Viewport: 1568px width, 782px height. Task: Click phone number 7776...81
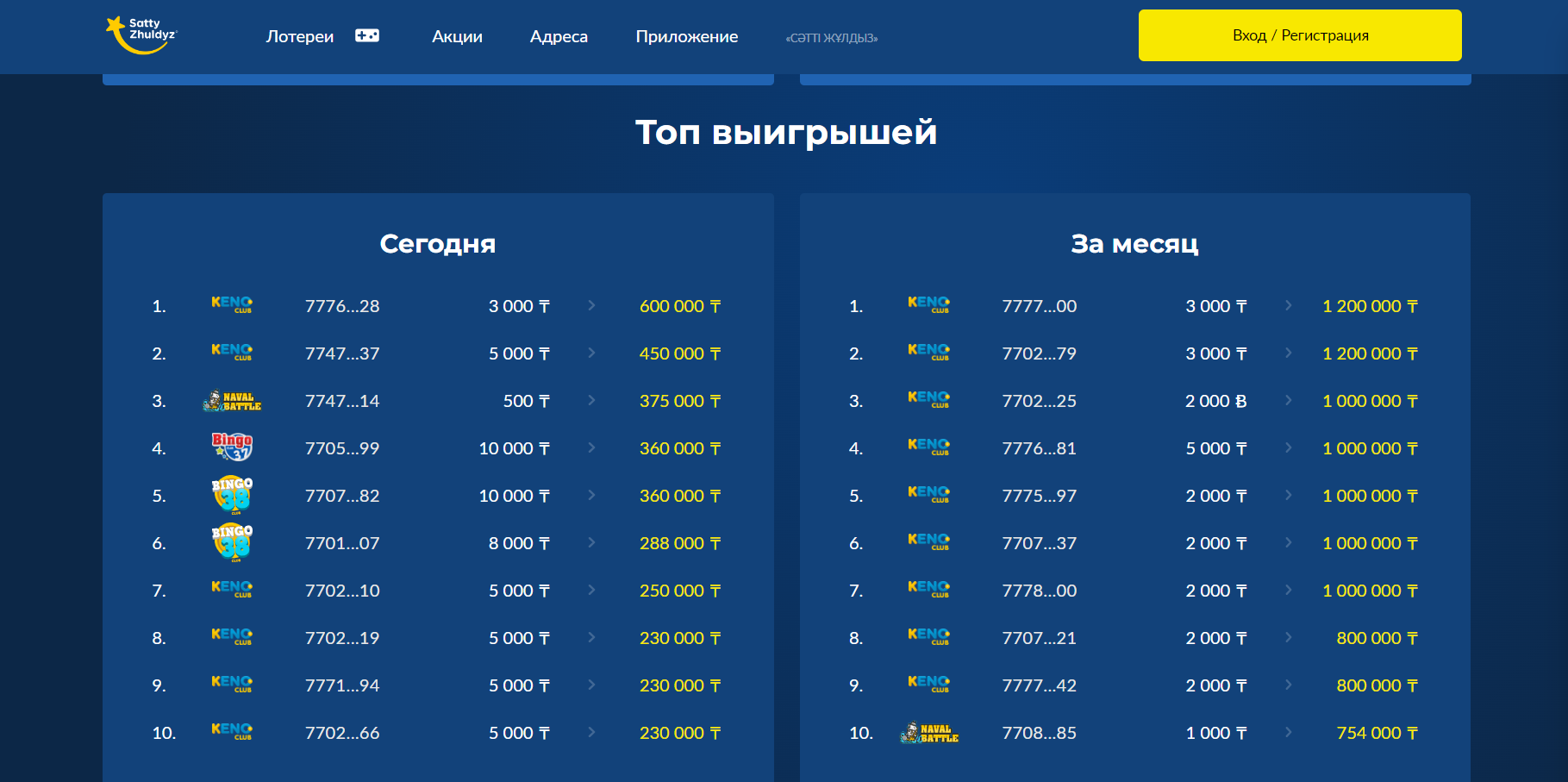1039,448
